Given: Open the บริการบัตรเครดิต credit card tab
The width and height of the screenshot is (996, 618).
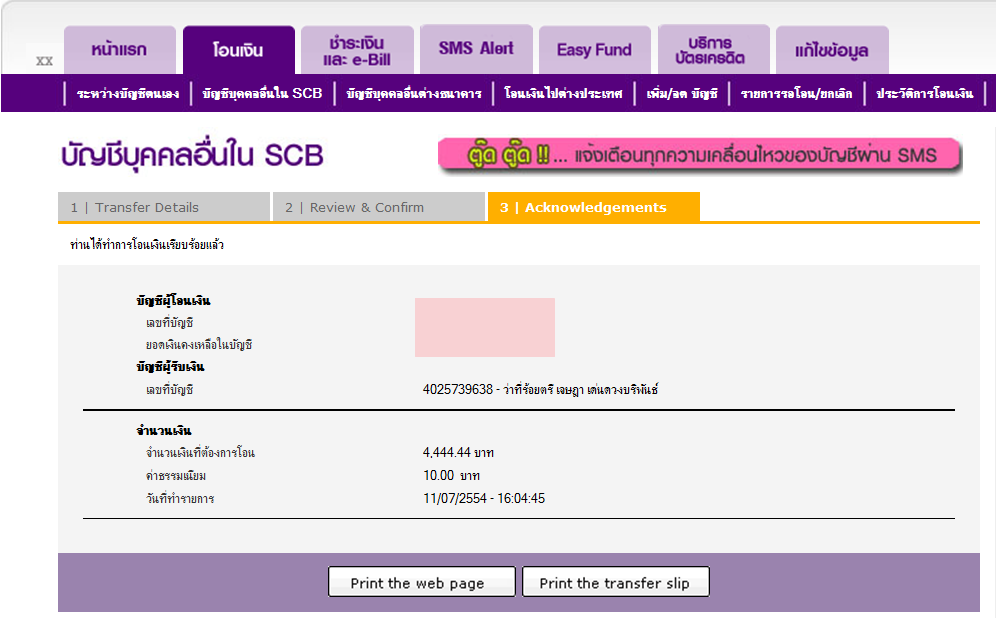Looking at the screenshot, I should [713, 49].
